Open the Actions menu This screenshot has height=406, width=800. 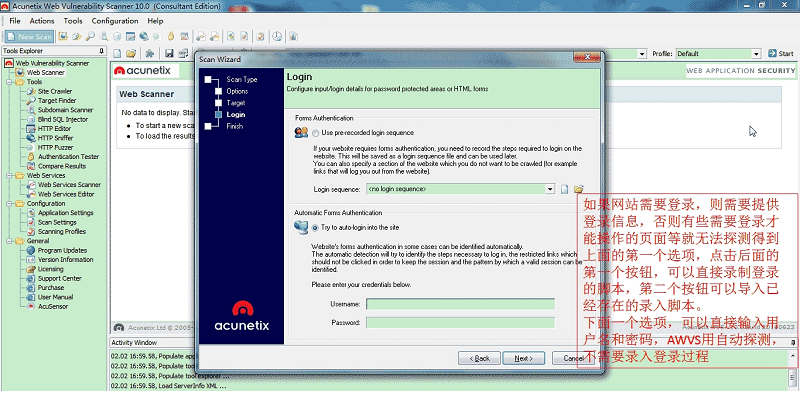(x=42, y=21)
